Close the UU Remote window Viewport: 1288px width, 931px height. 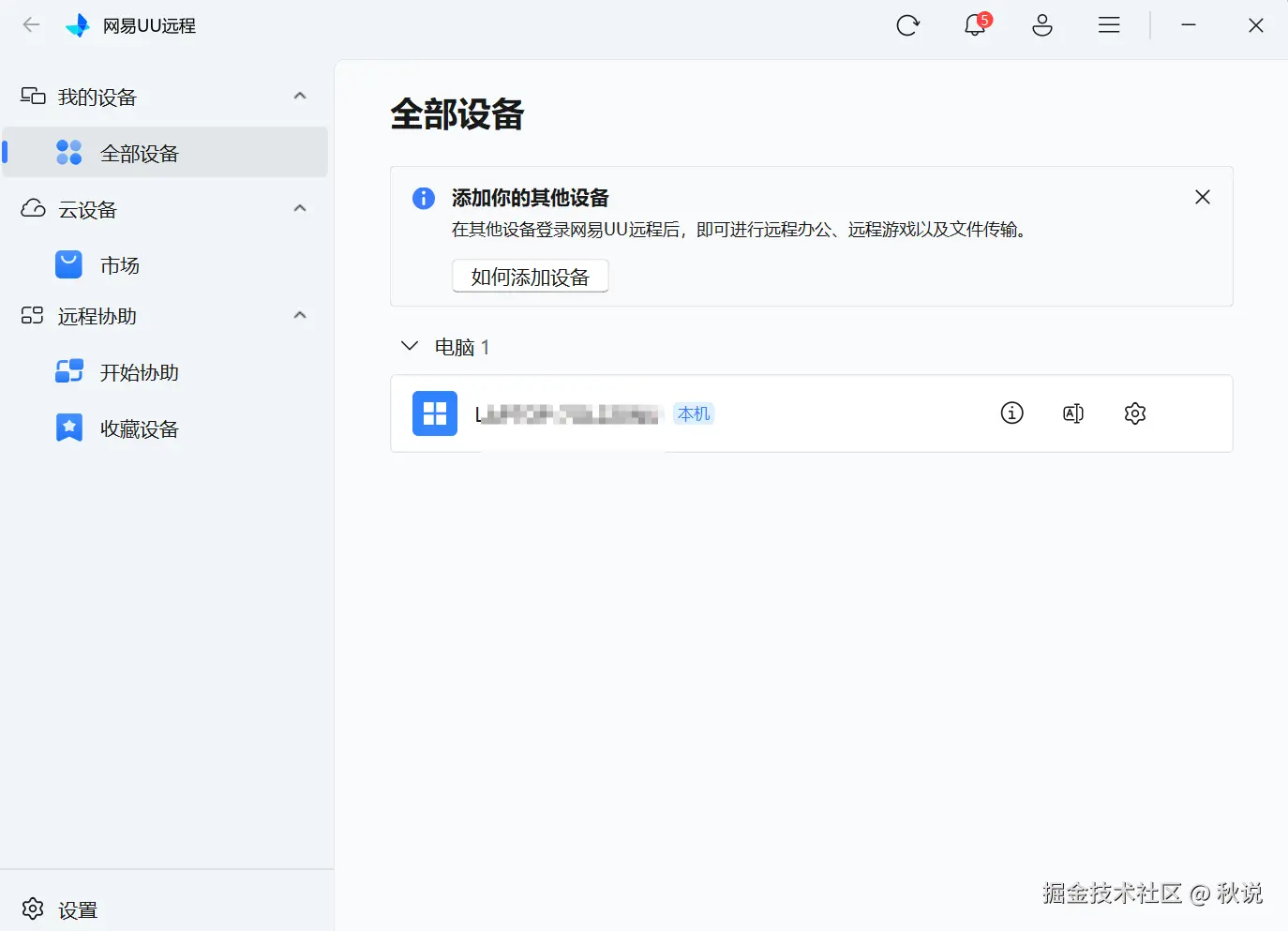[1256, 25]
